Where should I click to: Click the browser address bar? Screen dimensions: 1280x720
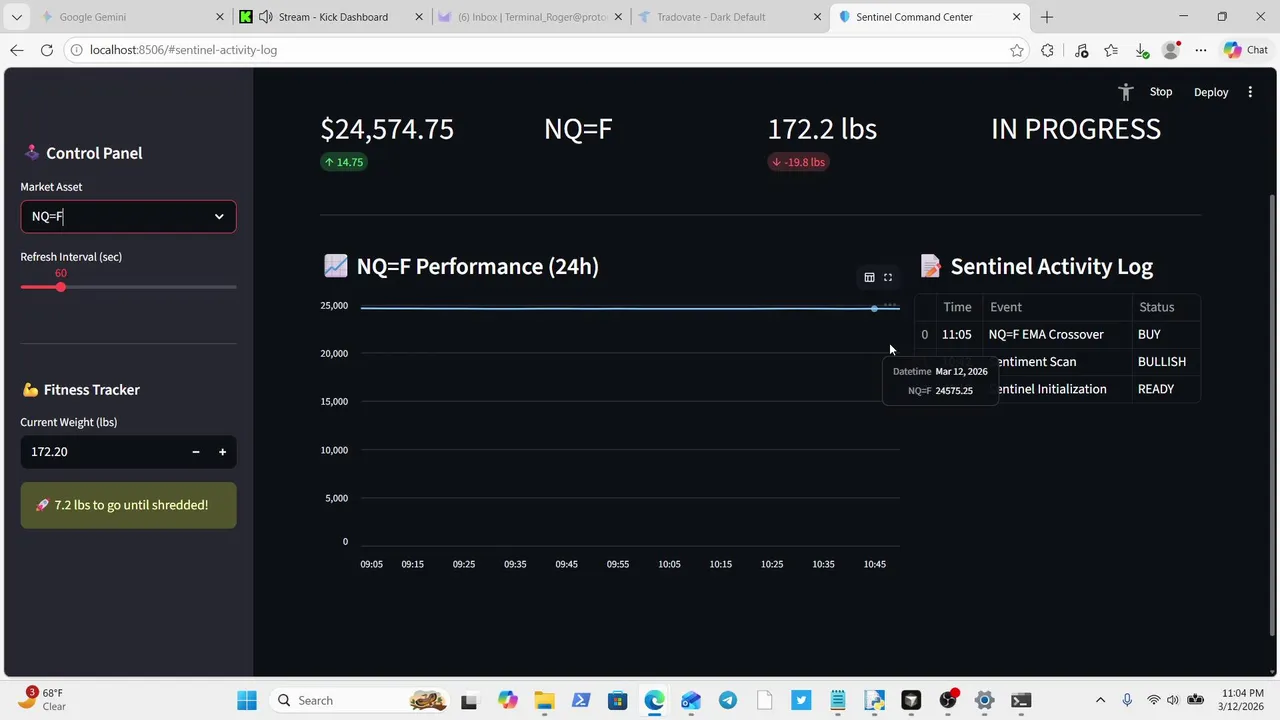point(545,50)
